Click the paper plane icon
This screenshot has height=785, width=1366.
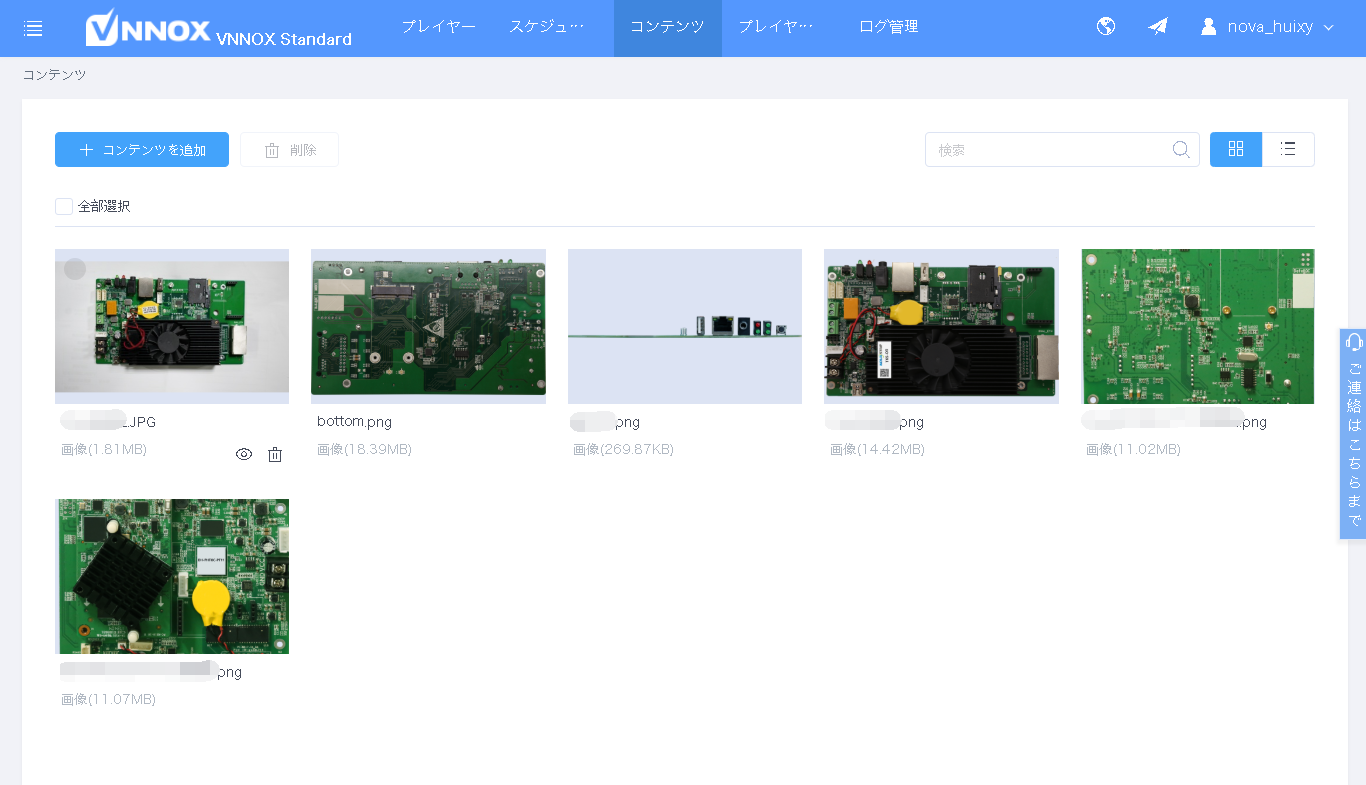click(1158, 27)
